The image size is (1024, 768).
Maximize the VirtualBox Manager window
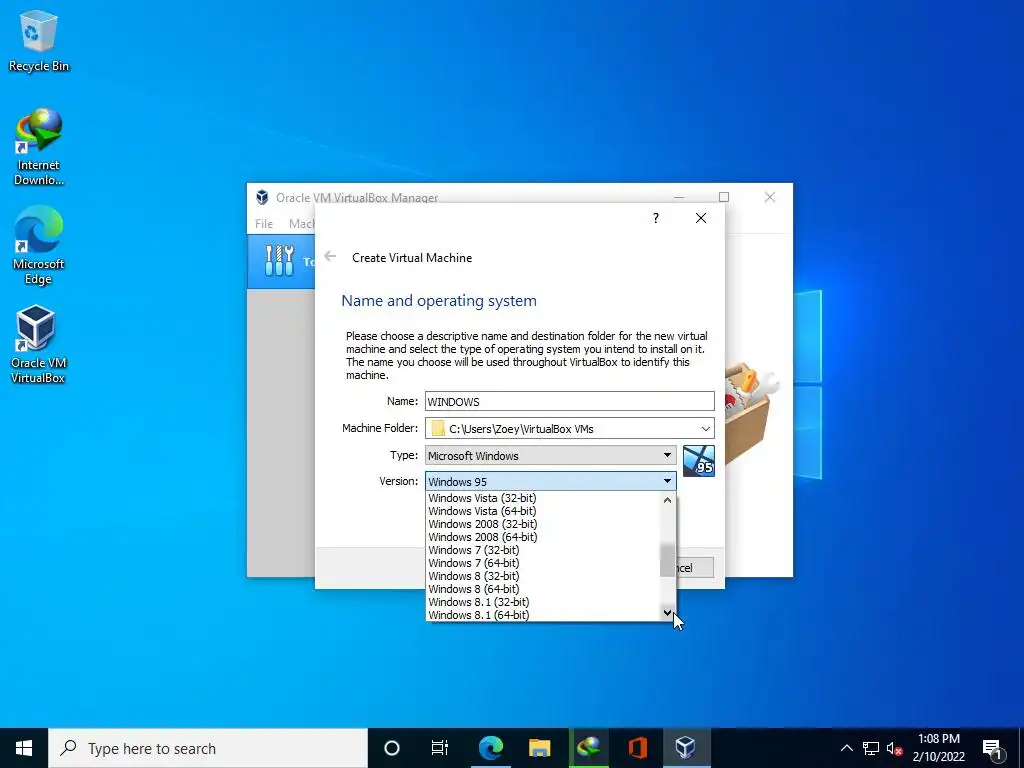tap(724, 197)
